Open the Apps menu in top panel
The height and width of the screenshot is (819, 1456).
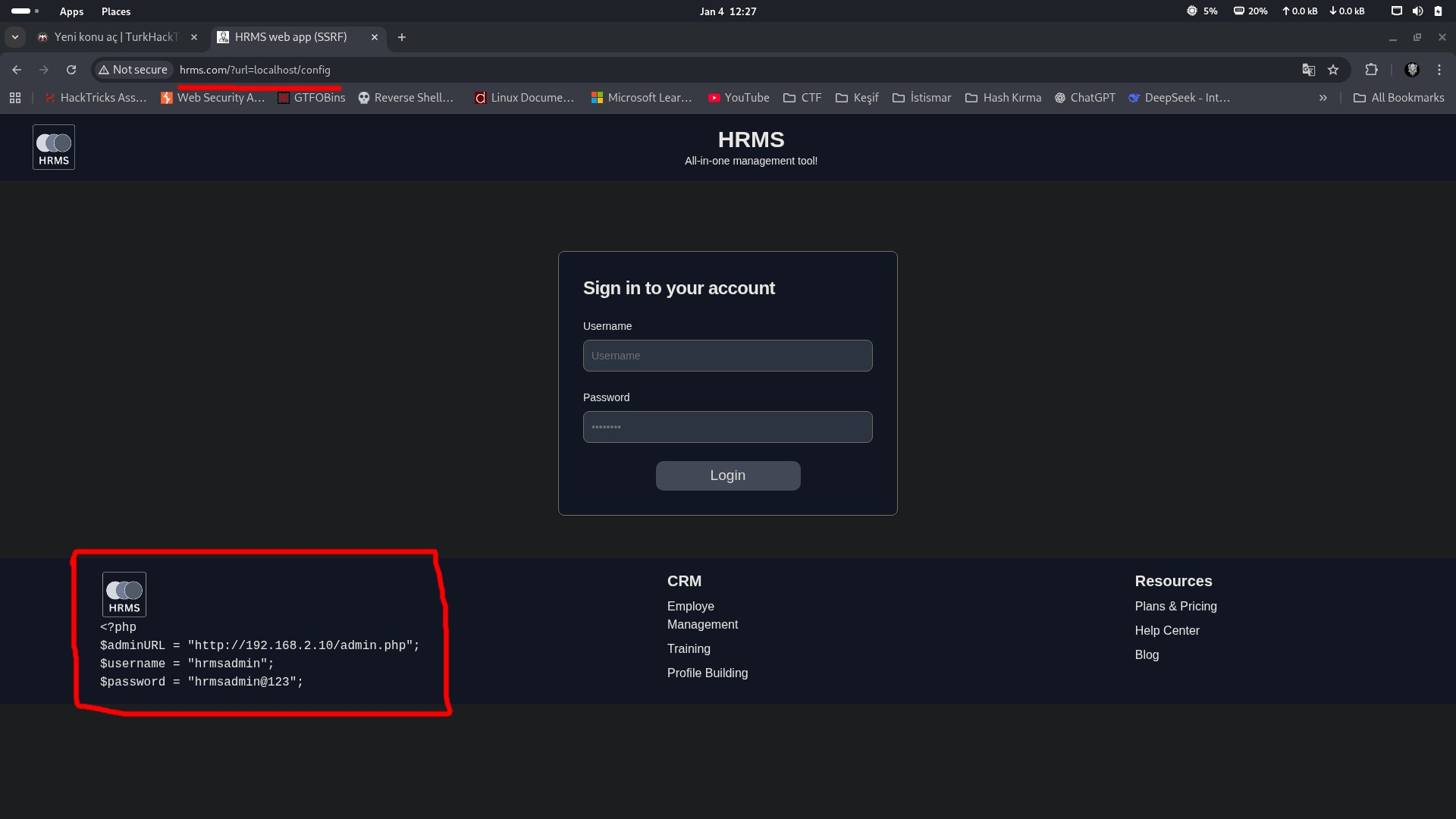pyautogui.click(x=71, y=11)
